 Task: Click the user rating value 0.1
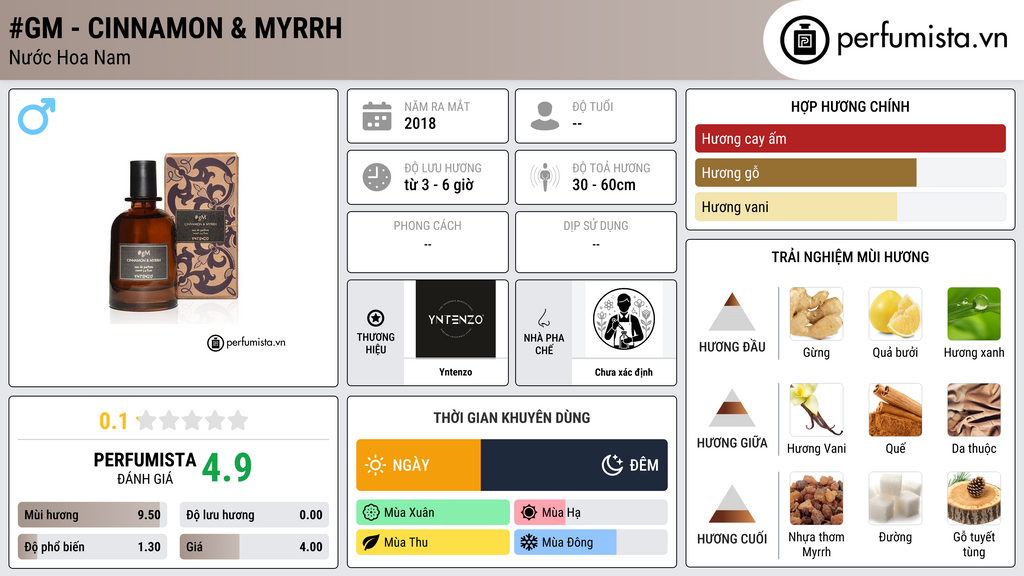113,421
